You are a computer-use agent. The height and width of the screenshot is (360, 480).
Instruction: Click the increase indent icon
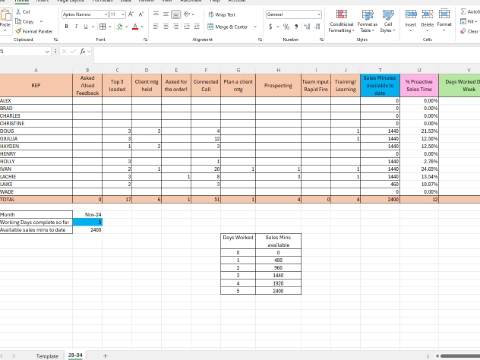click(x=197, y=26)
